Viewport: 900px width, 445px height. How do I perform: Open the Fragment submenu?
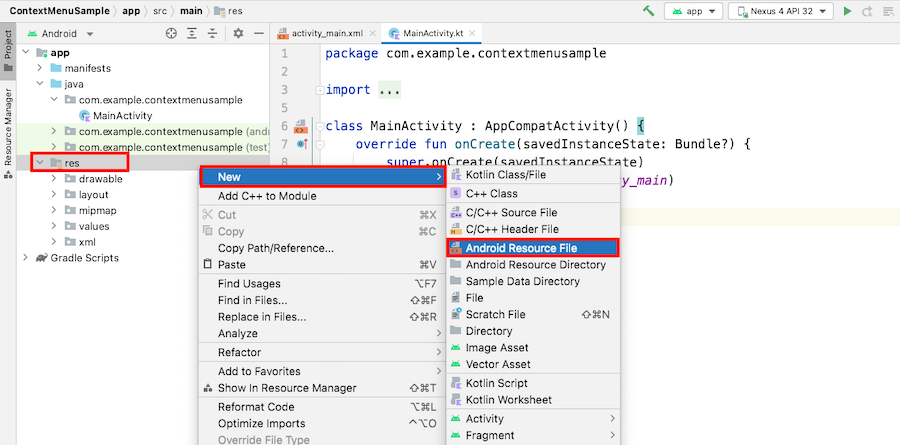click(533, 435)
